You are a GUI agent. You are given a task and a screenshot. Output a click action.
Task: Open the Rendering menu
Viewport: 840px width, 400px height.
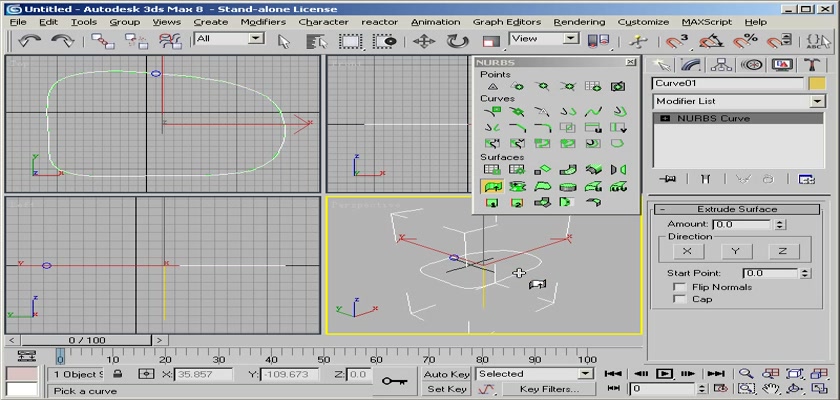pyautogui.click(x=579, y=22)
